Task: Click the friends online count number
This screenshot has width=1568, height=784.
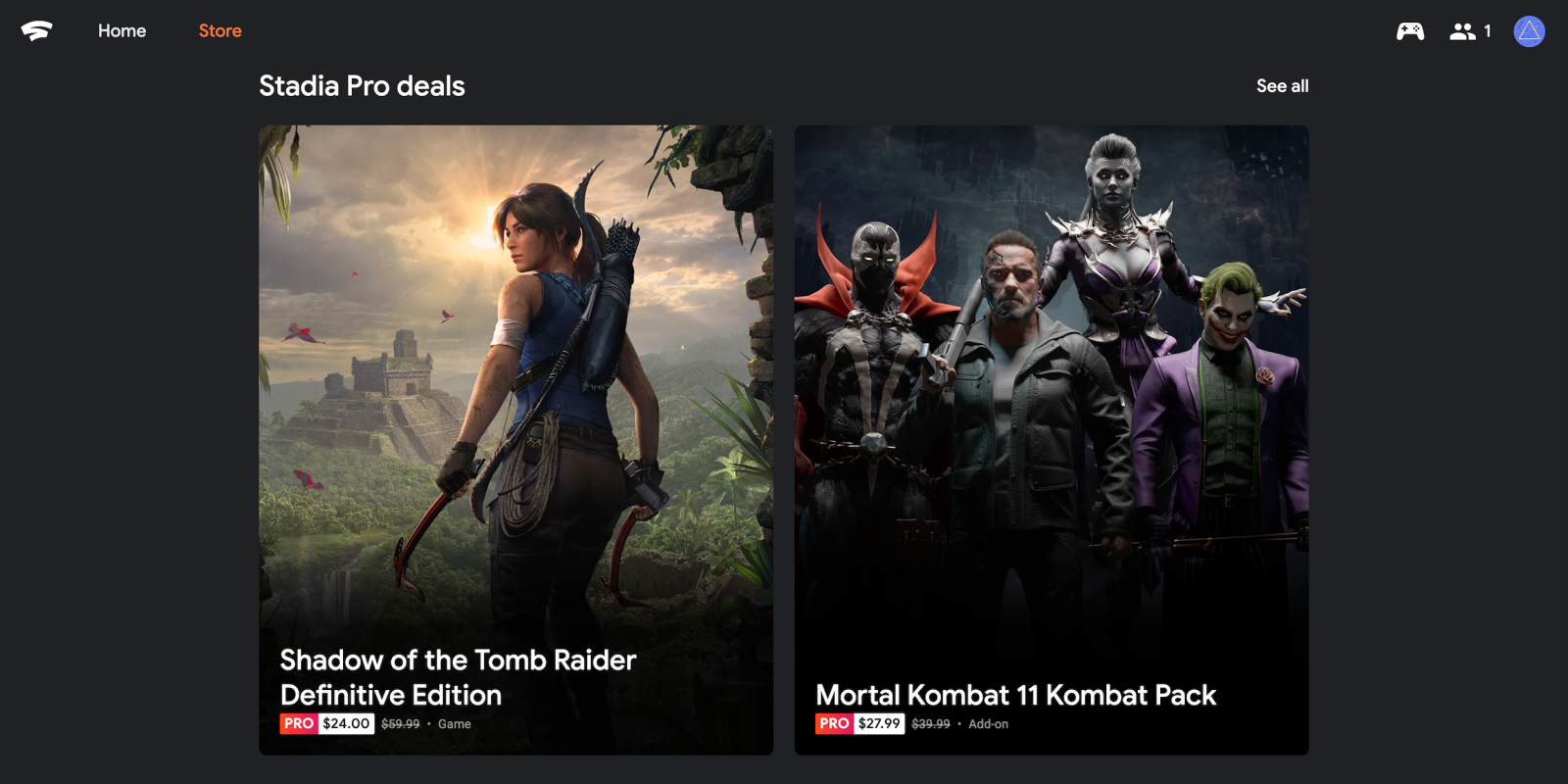Action: pos(1487,31)
